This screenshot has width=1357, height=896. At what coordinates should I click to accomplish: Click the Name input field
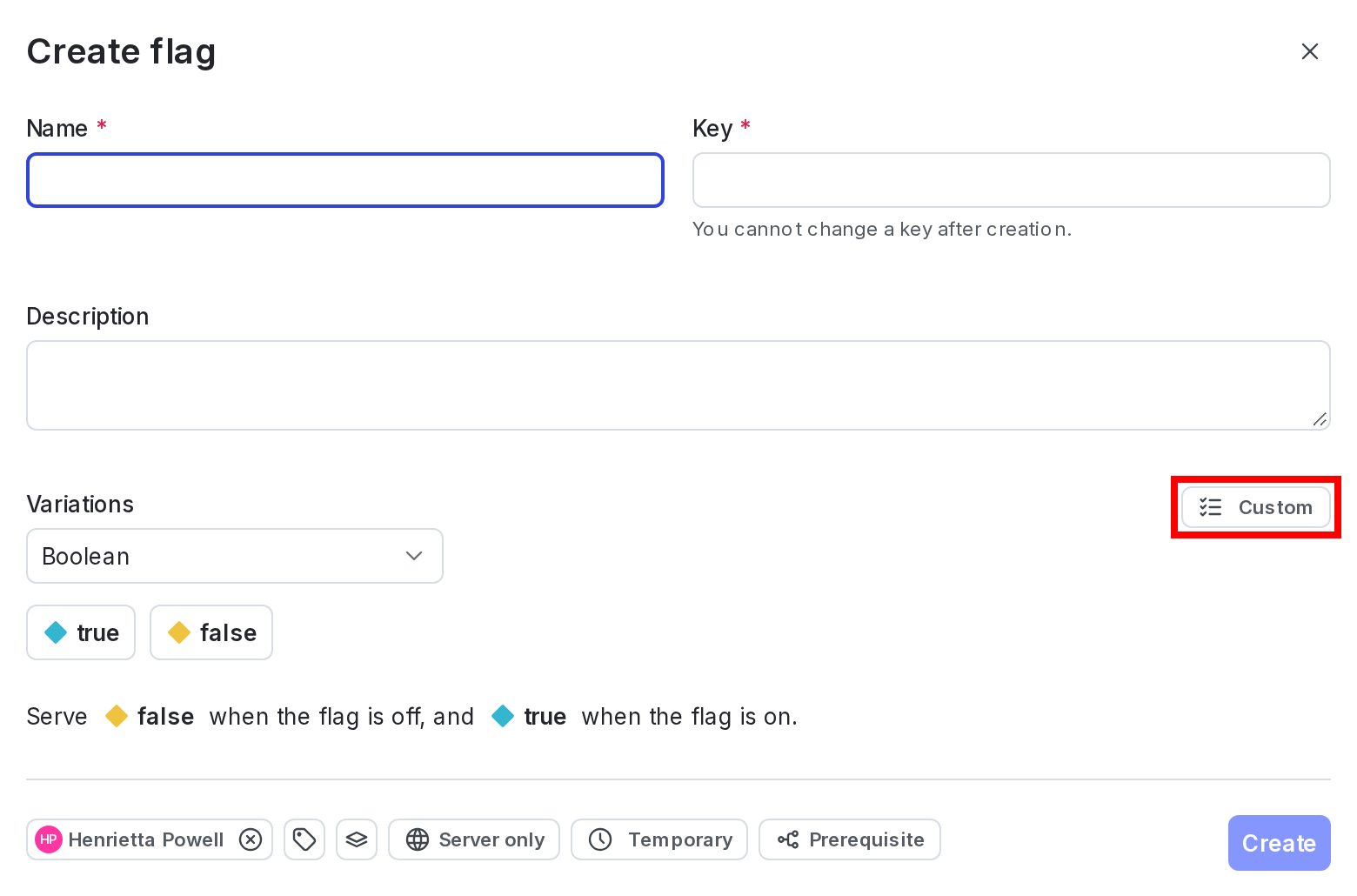pyautogui.click(x=345, y=180)
